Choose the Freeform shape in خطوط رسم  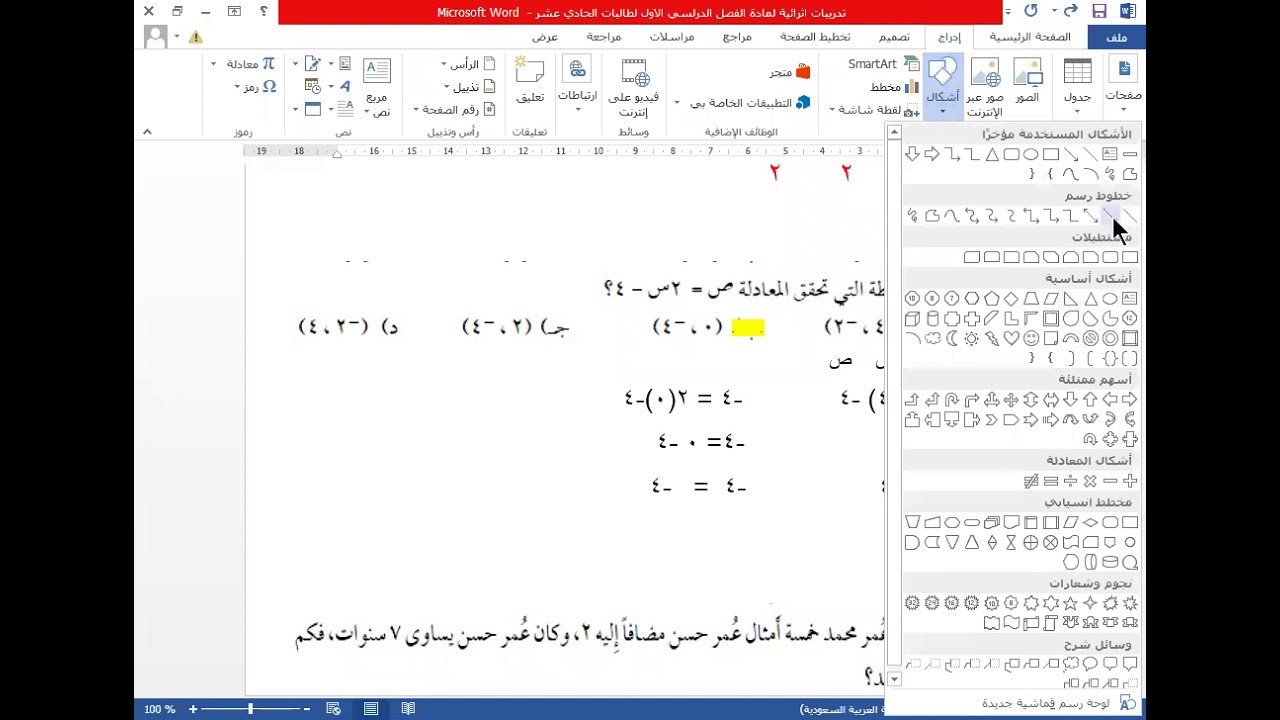[932, 216]
